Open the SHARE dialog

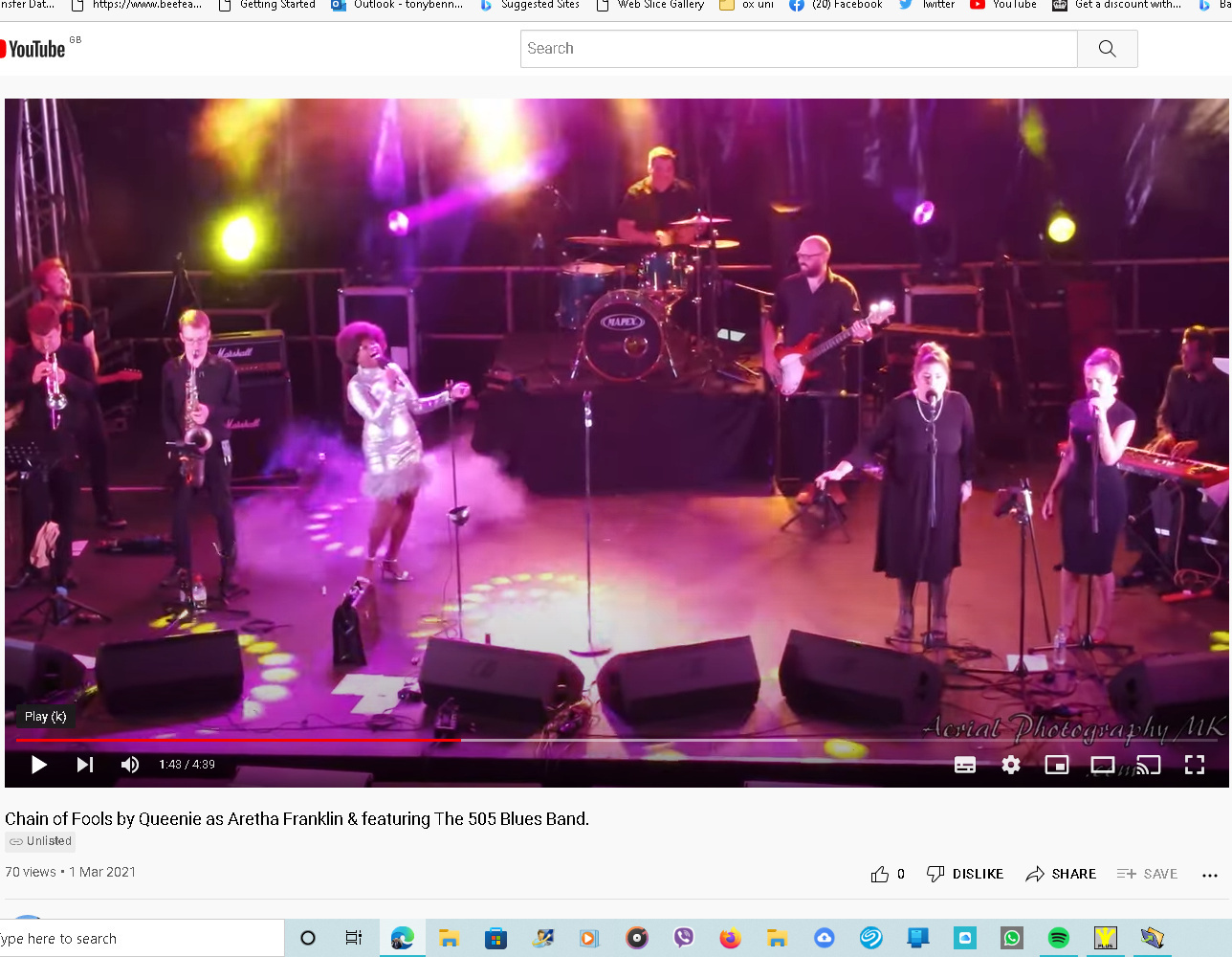point(1061,874)
